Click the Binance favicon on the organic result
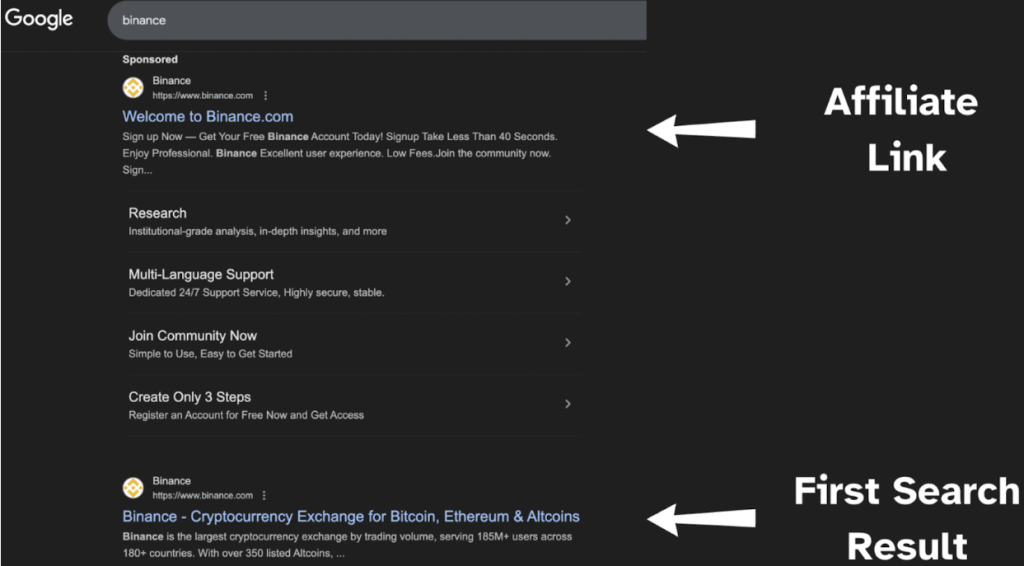The height and width of the screenshot is (566, 1024). (133, 488)
